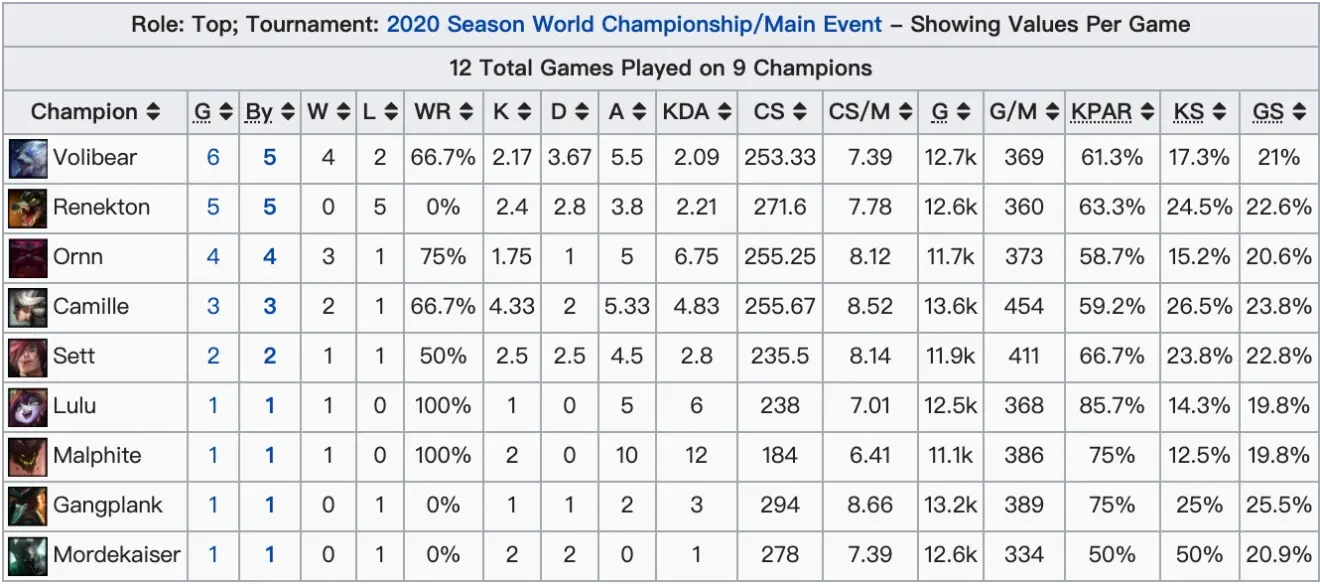Click the Lulu champion icon
Viewport: 1320px width, 584px height.
pyautogui.click(x=27, y=407)
